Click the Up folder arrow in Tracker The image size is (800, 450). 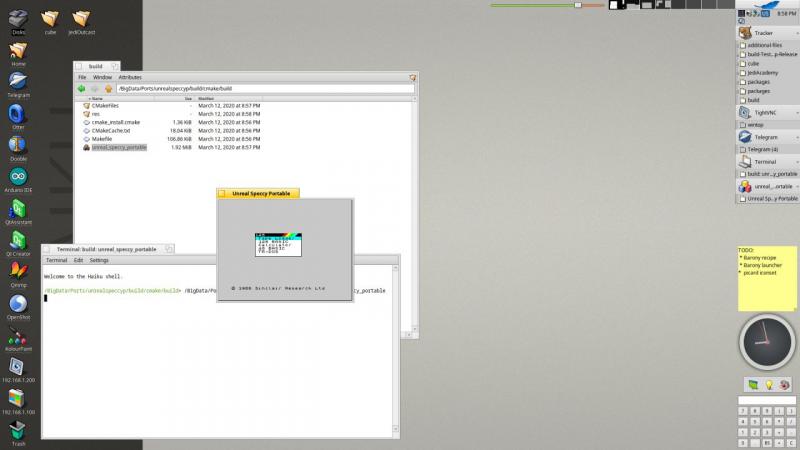point(108,88)
